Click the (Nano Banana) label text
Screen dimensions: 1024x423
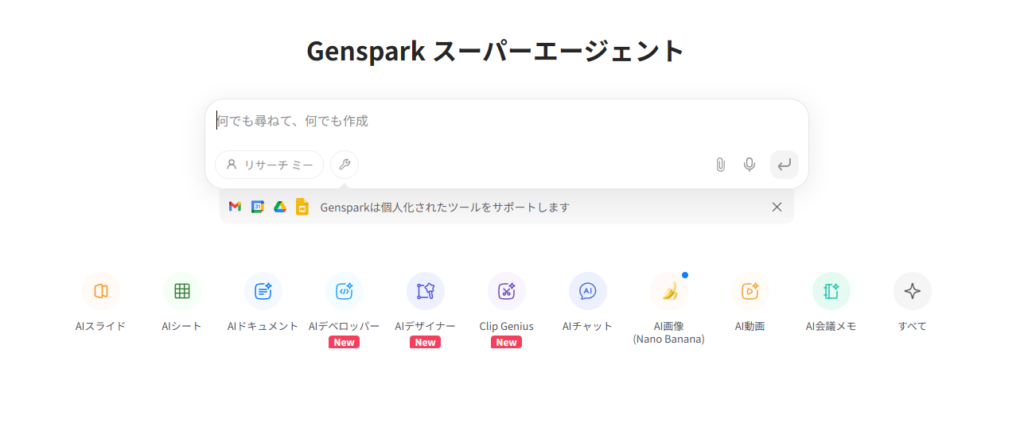coord(669,340)
